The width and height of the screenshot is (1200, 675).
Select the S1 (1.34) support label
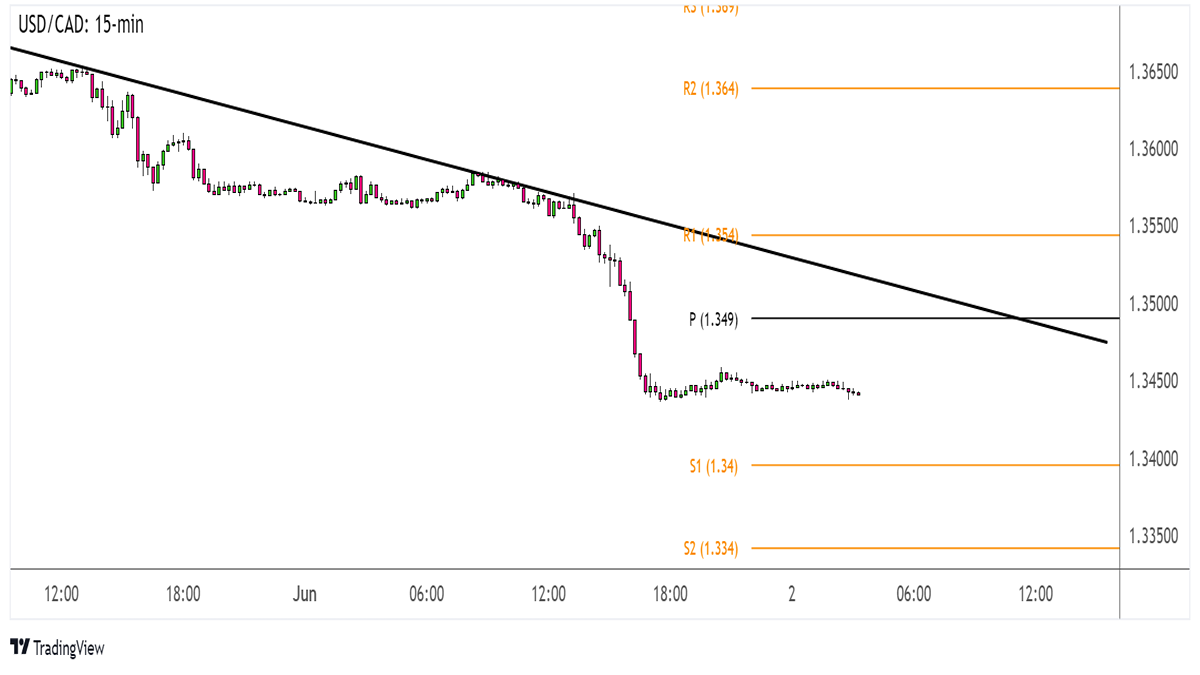click(712, 465)
